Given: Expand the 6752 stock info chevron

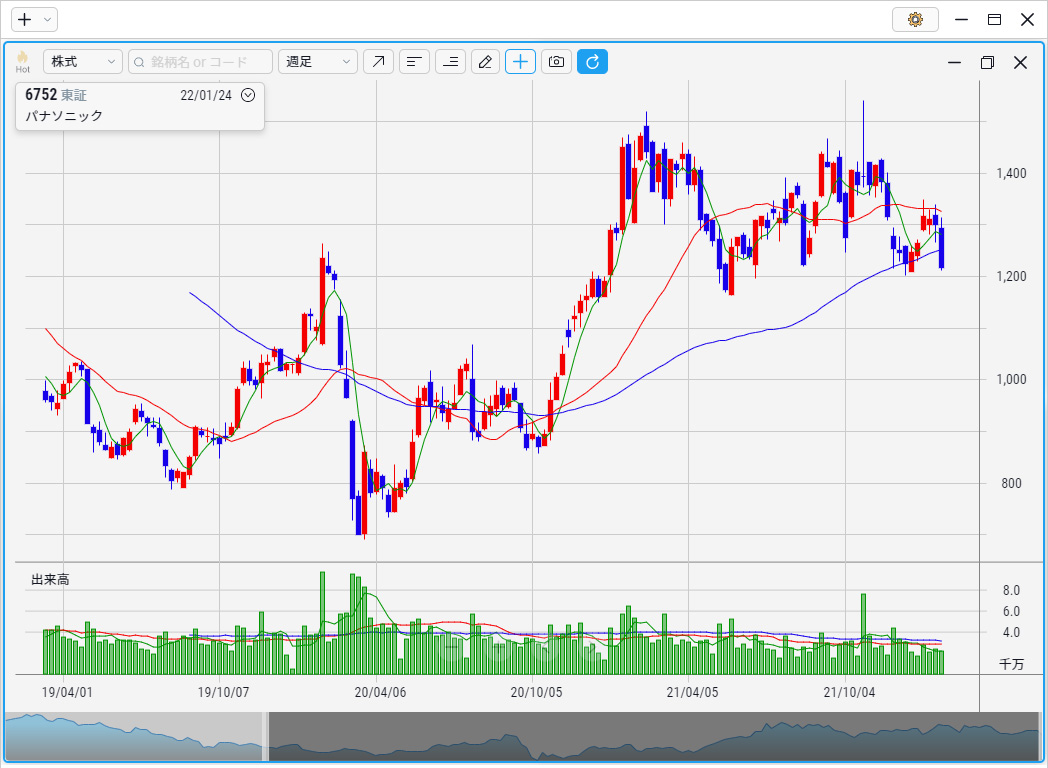Looking at the screenshot, I should [248, 95].
